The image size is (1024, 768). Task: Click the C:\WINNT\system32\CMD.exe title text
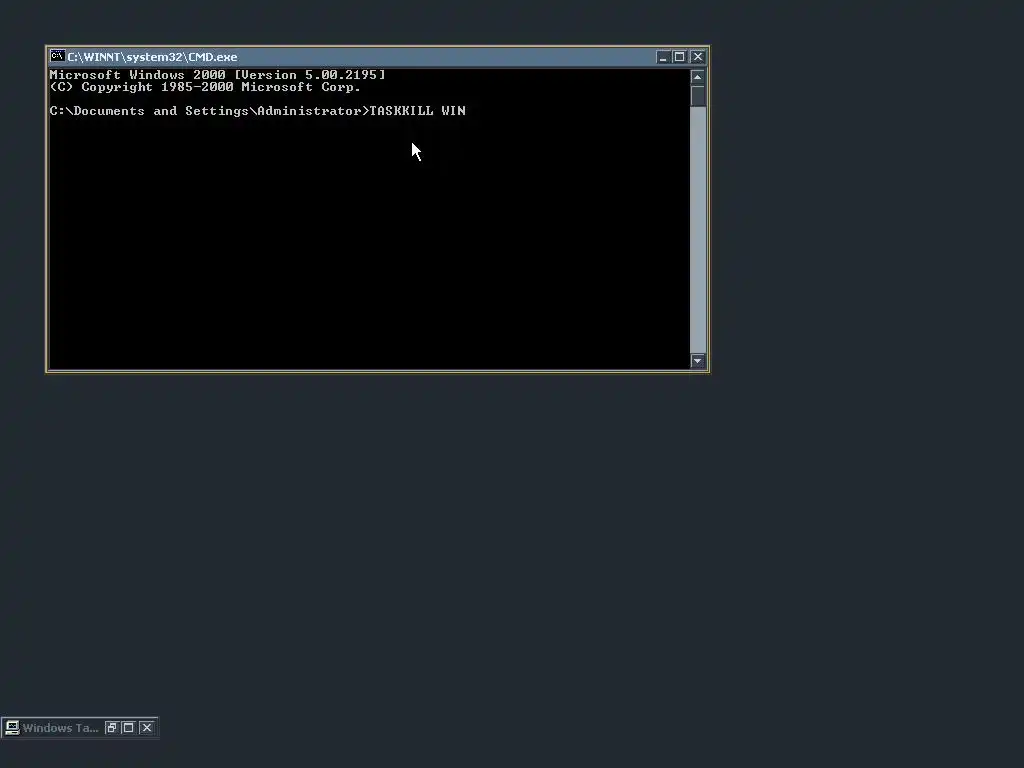pos(152,57)
